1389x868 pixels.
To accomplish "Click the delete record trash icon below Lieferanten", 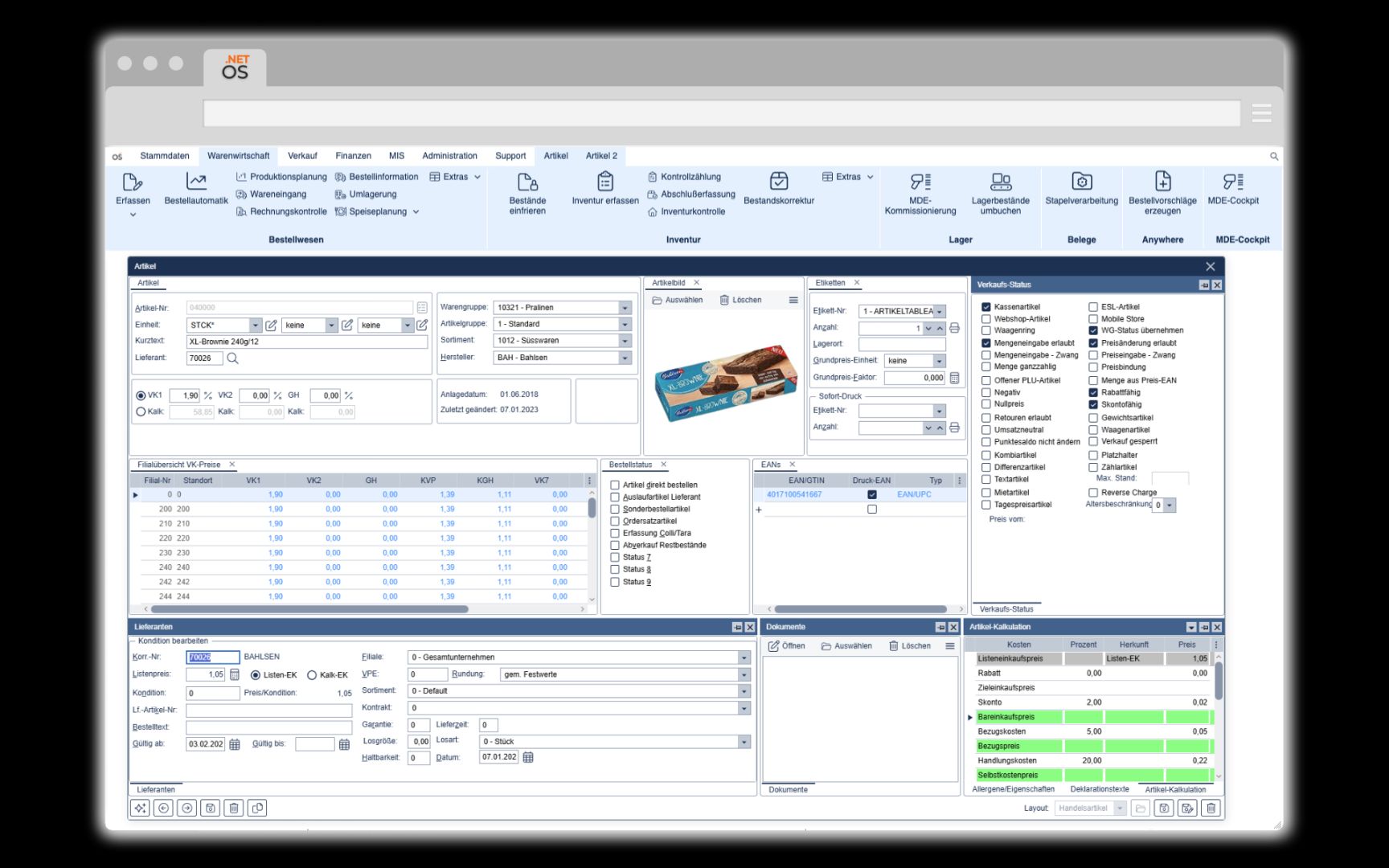I will point(233,809).
